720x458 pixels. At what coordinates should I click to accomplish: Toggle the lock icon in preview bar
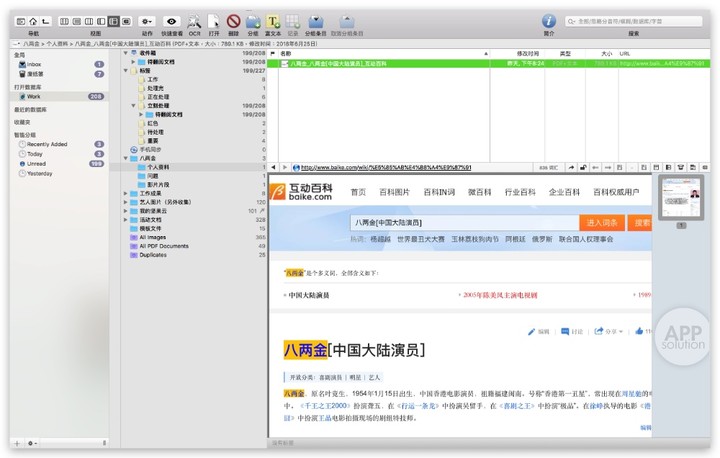pyautogui.click(x=583, y=168)
